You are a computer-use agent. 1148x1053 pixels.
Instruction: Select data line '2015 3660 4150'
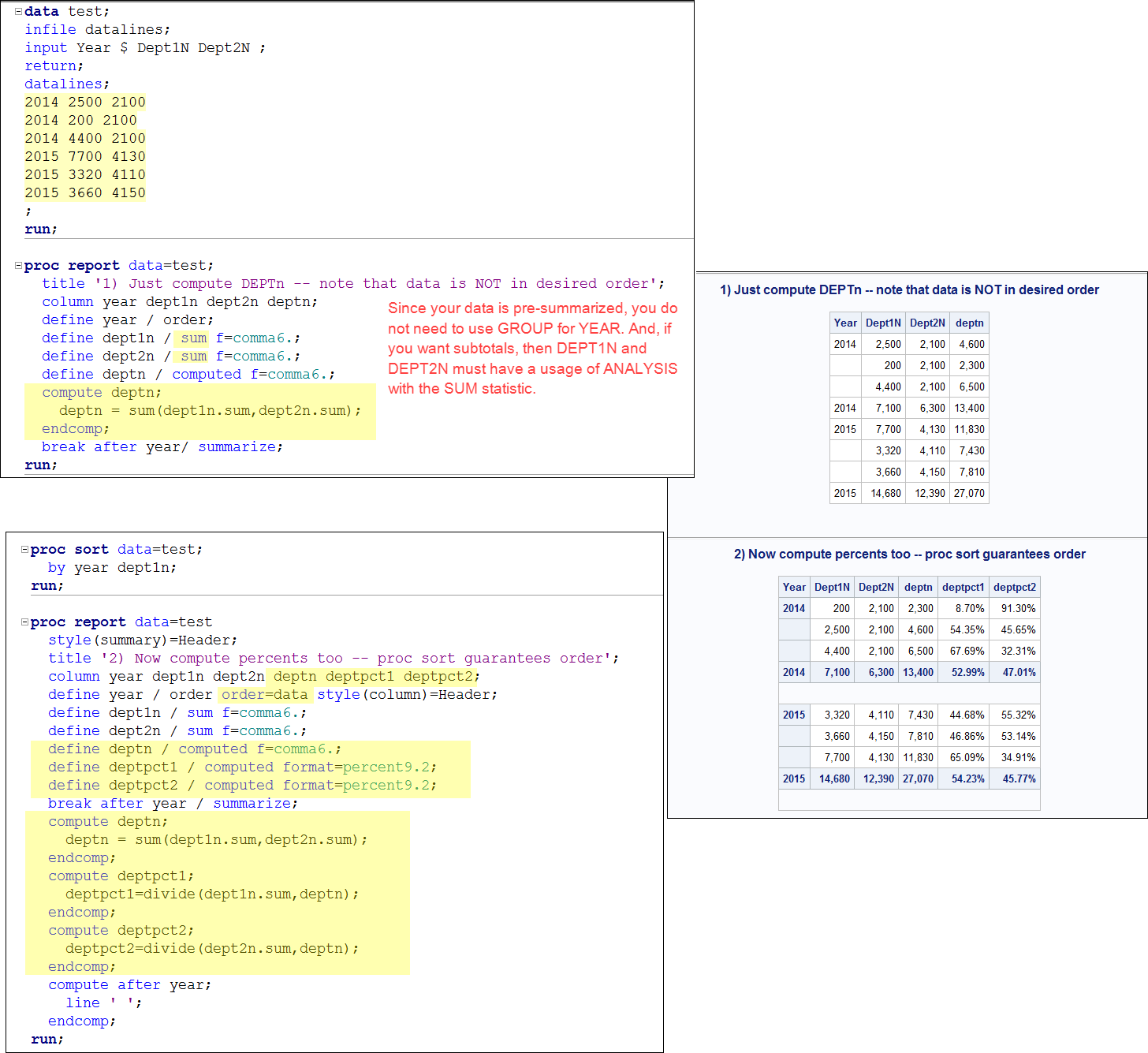tap(85, 192)
